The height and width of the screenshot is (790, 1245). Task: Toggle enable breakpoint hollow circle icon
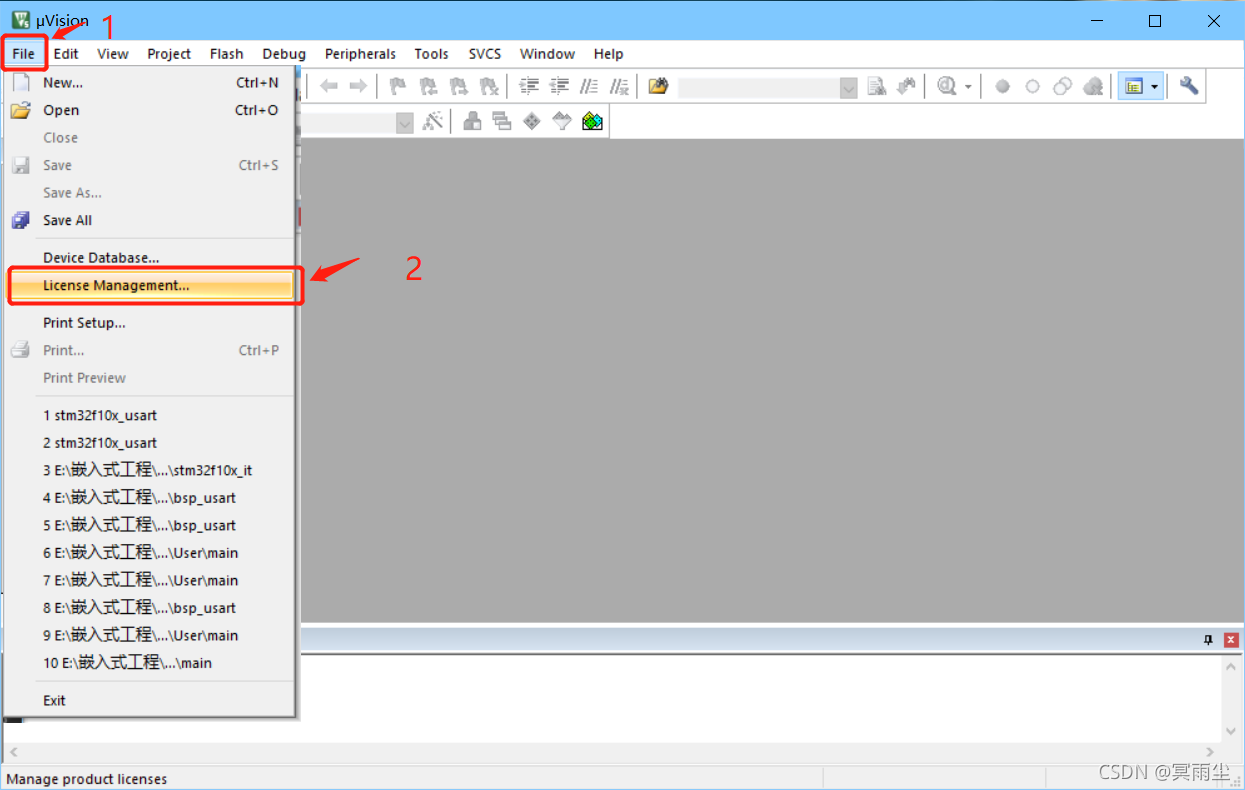(1032, 87)
